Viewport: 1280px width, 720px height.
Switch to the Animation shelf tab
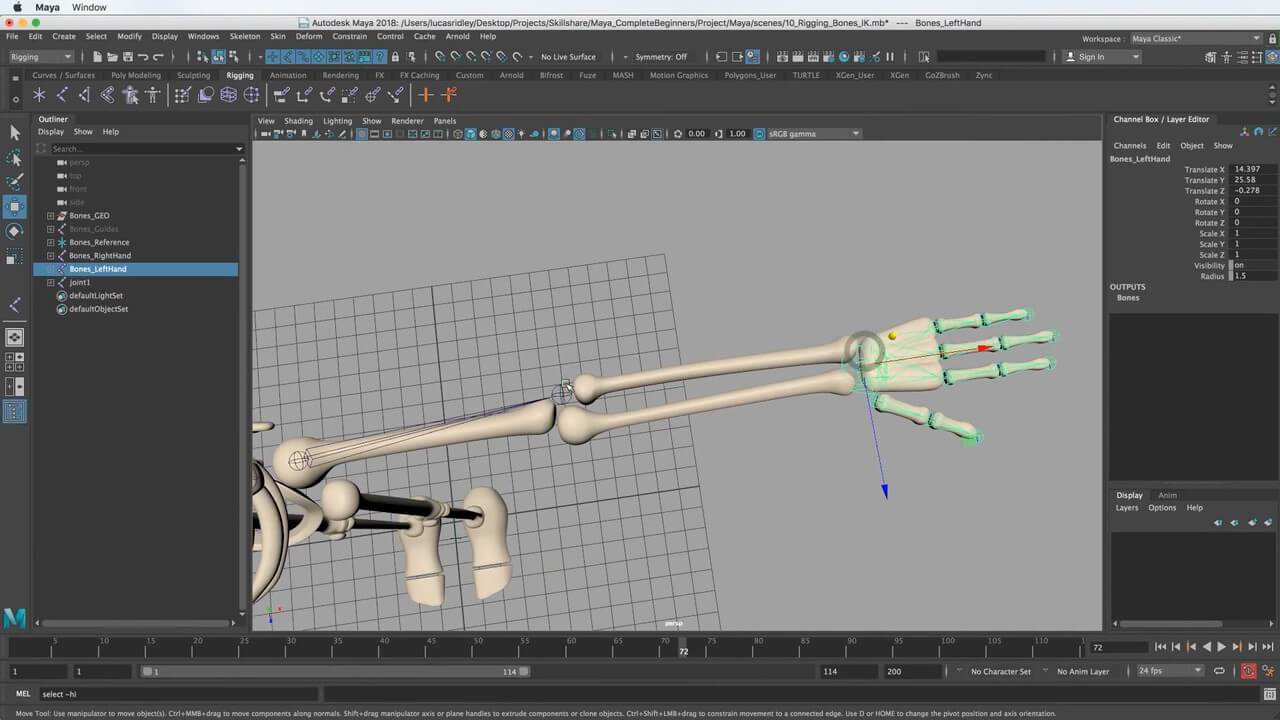pos(288,75)
